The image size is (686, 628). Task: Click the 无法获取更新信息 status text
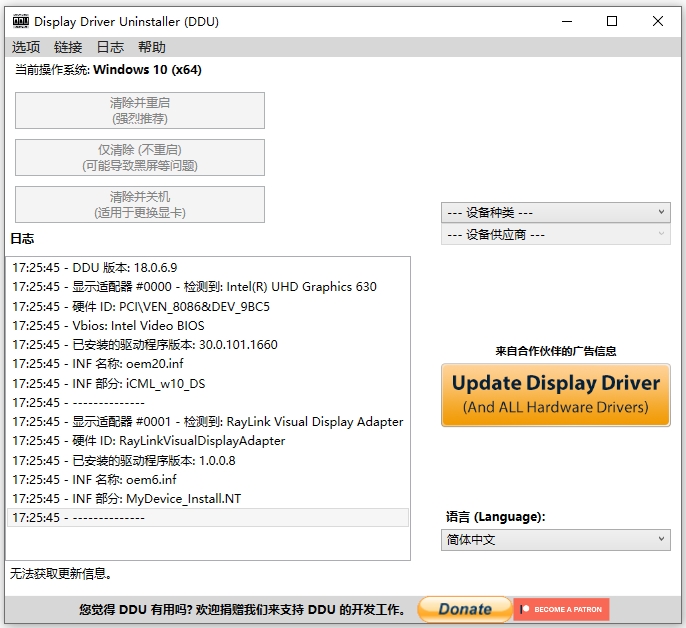pyautogui.click(x=60, y=573)
